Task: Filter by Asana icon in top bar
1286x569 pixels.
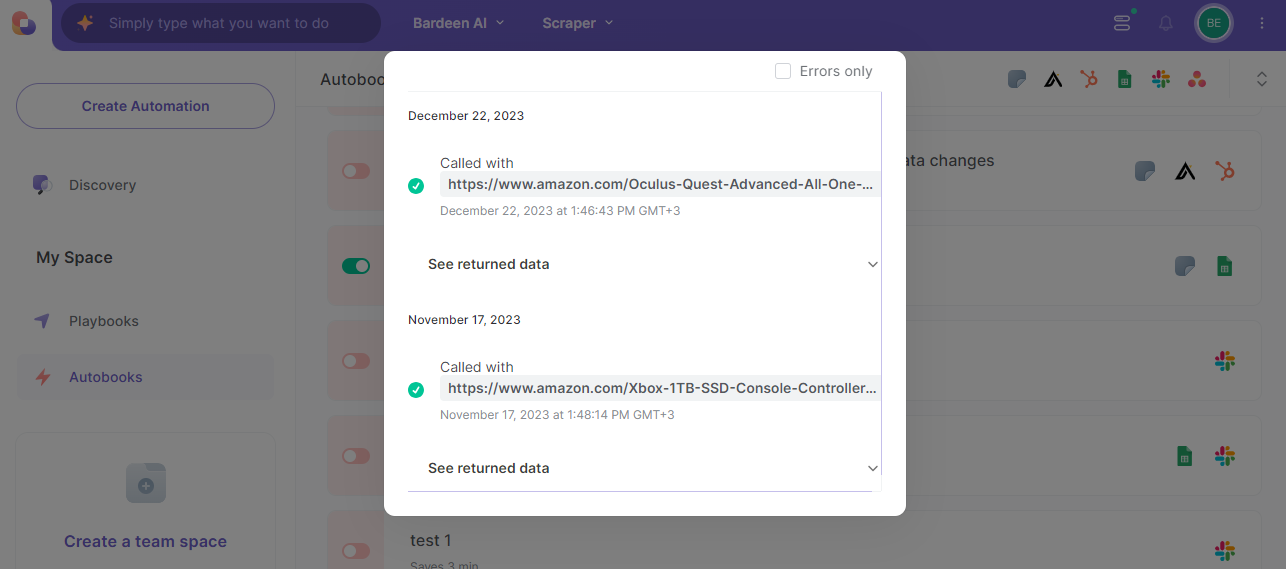Action: pos(1197,79)
